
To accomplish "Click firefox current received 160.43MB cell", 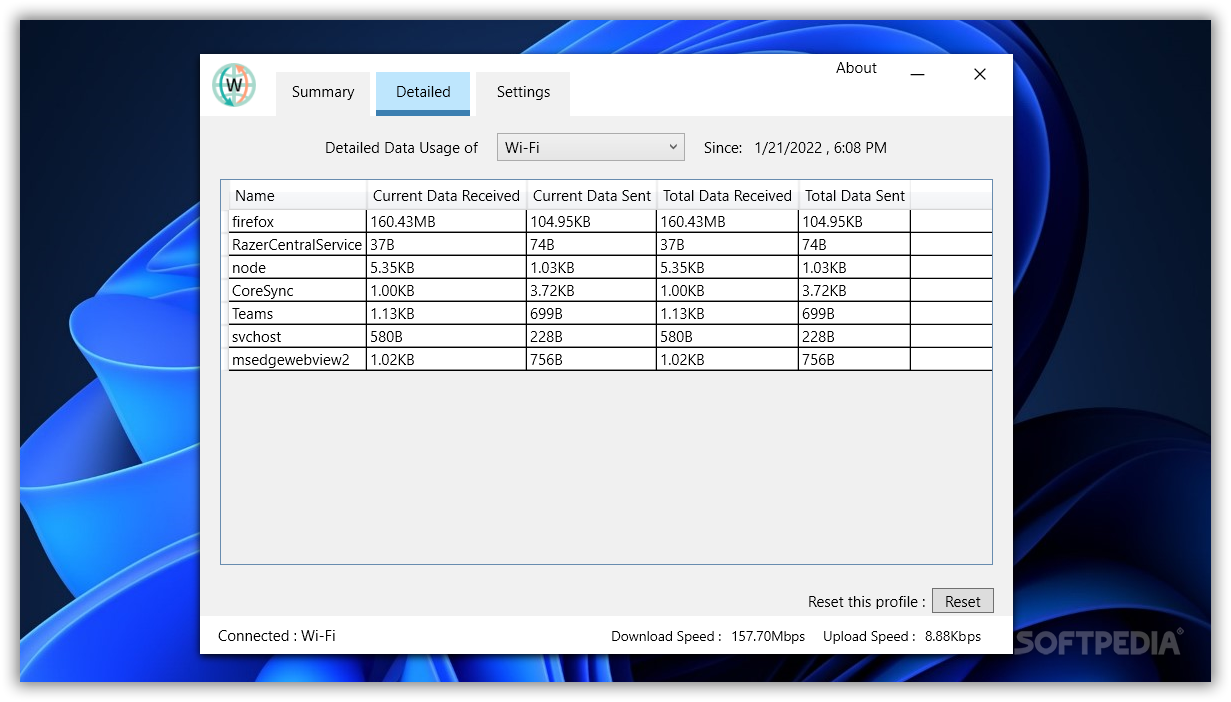I will click(x=446, y=222).
